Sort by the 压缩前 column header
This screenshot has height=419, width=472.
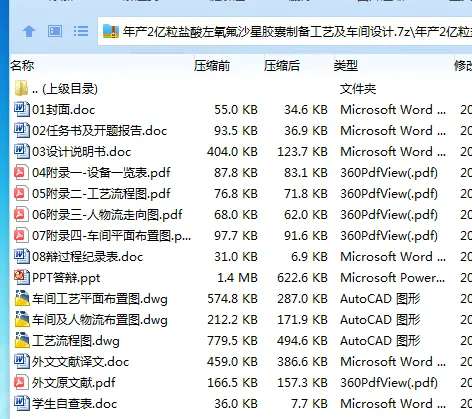click(x=212, y=66)
